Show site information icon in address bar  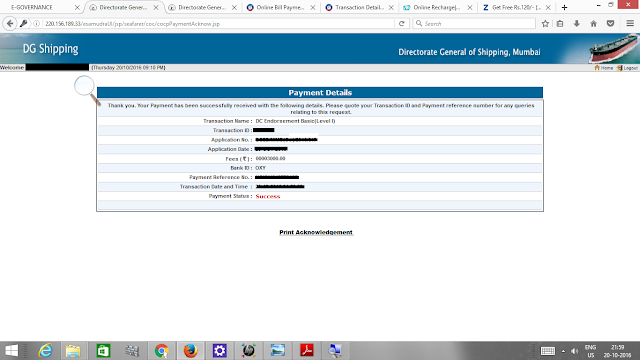click(x=36, y=24)
